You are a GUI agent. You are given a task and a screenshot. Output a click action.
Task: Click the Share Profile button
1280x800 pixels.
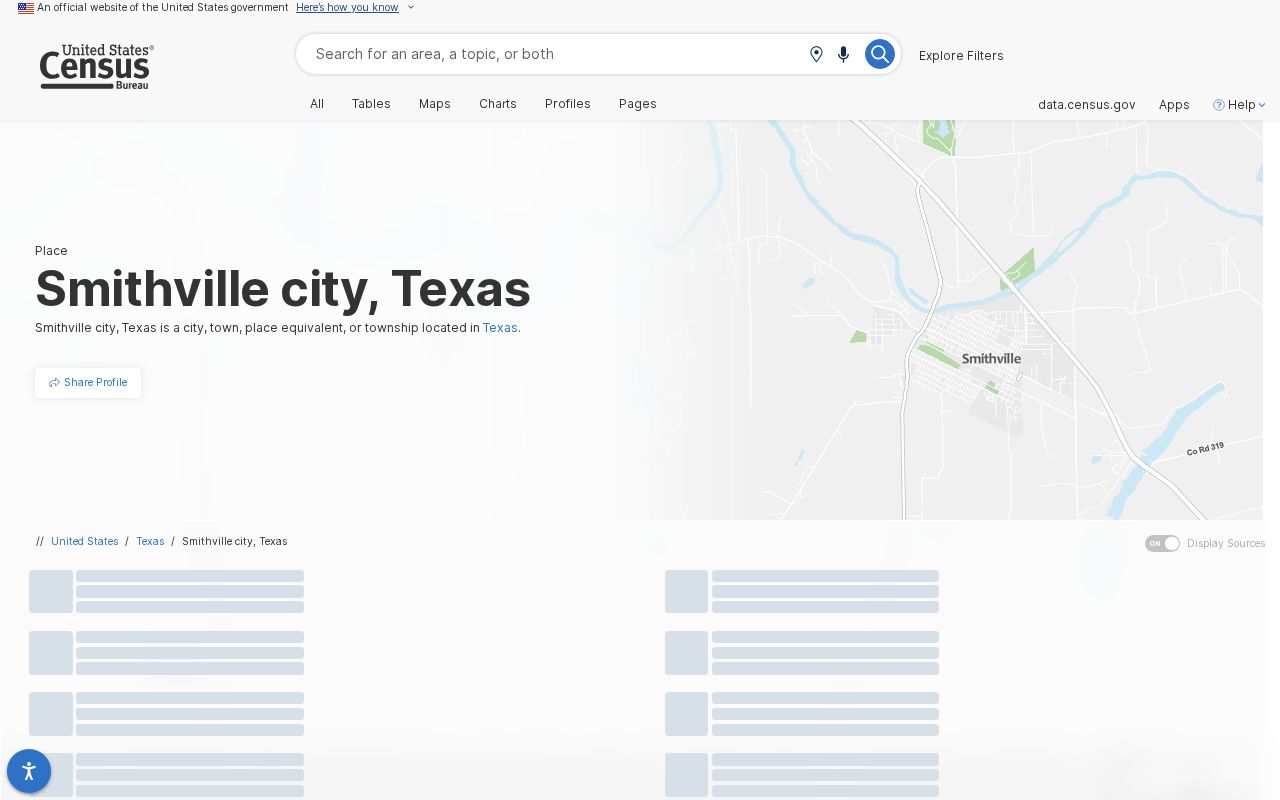click(x=88, y=383)
